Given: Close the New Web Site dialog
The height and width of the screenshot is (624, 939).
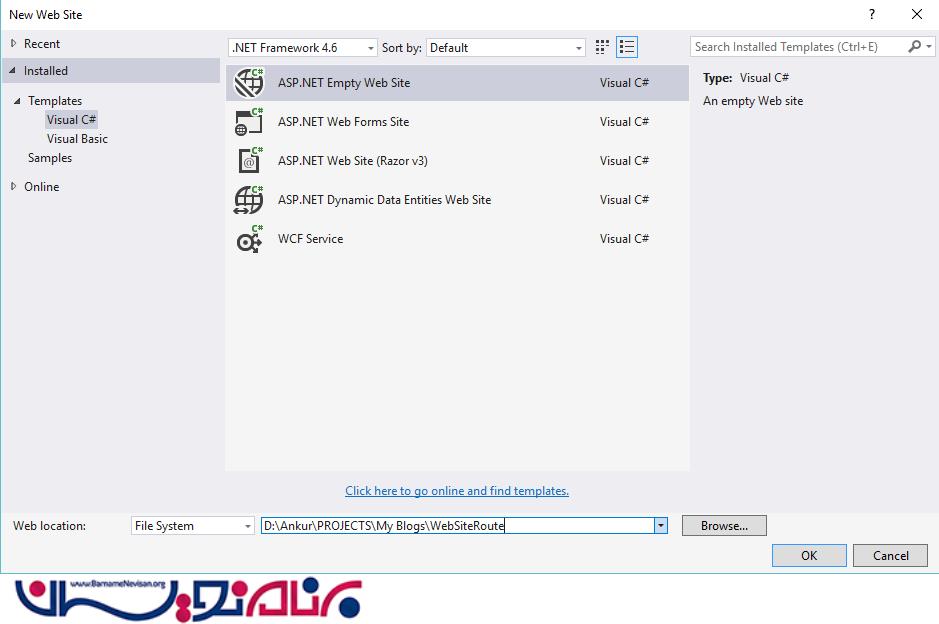Looking at the screenshot, I should [916, 14].
